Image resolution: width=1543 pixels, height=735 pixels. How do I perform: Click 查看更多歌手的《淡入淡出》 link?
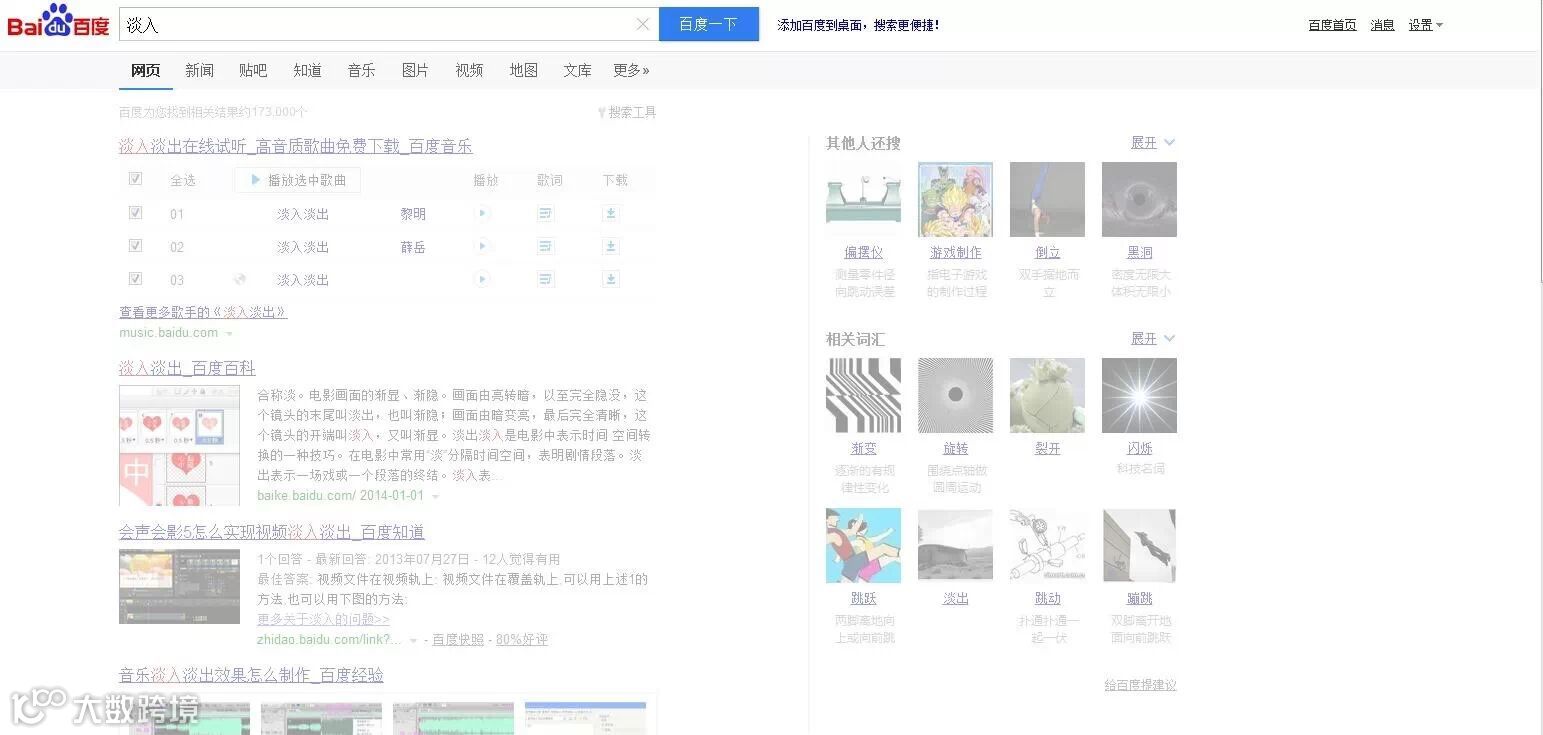203,312
